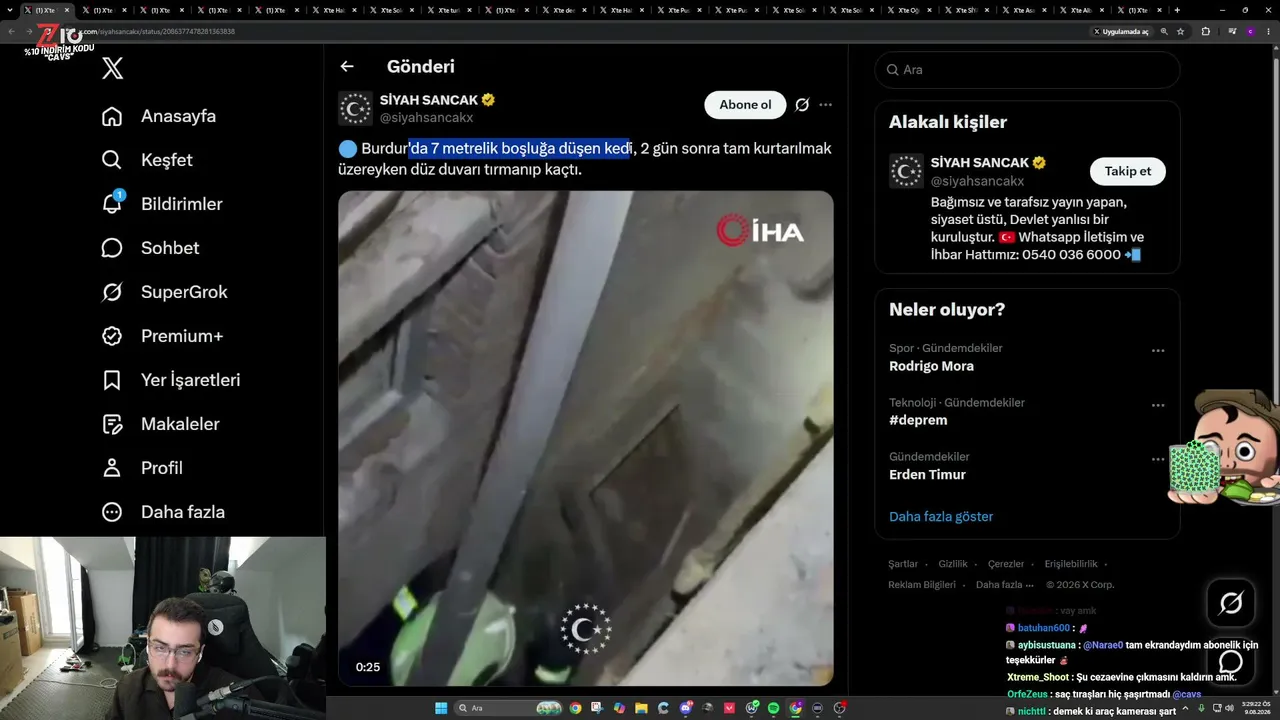Viewport: 1280px width, 720px height.
Task: Open SİYAH SANCAK avatar in Alakalı kişiler
Action: tap(906, 171)
